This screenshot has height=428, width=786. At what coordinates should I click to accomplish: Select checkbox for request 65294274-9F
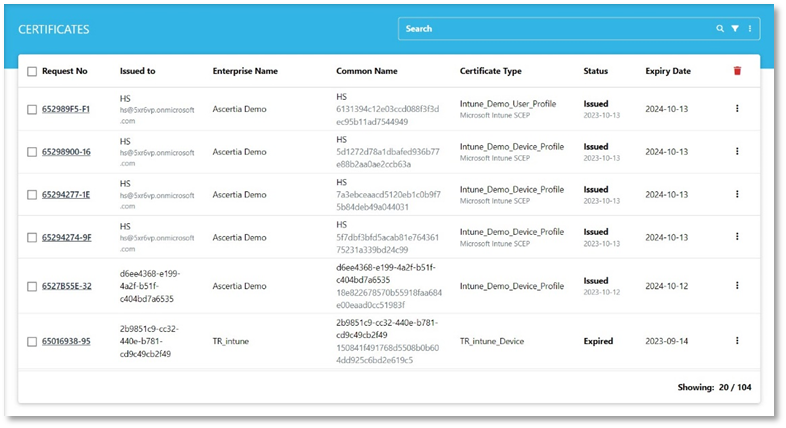tap(32, 238)
